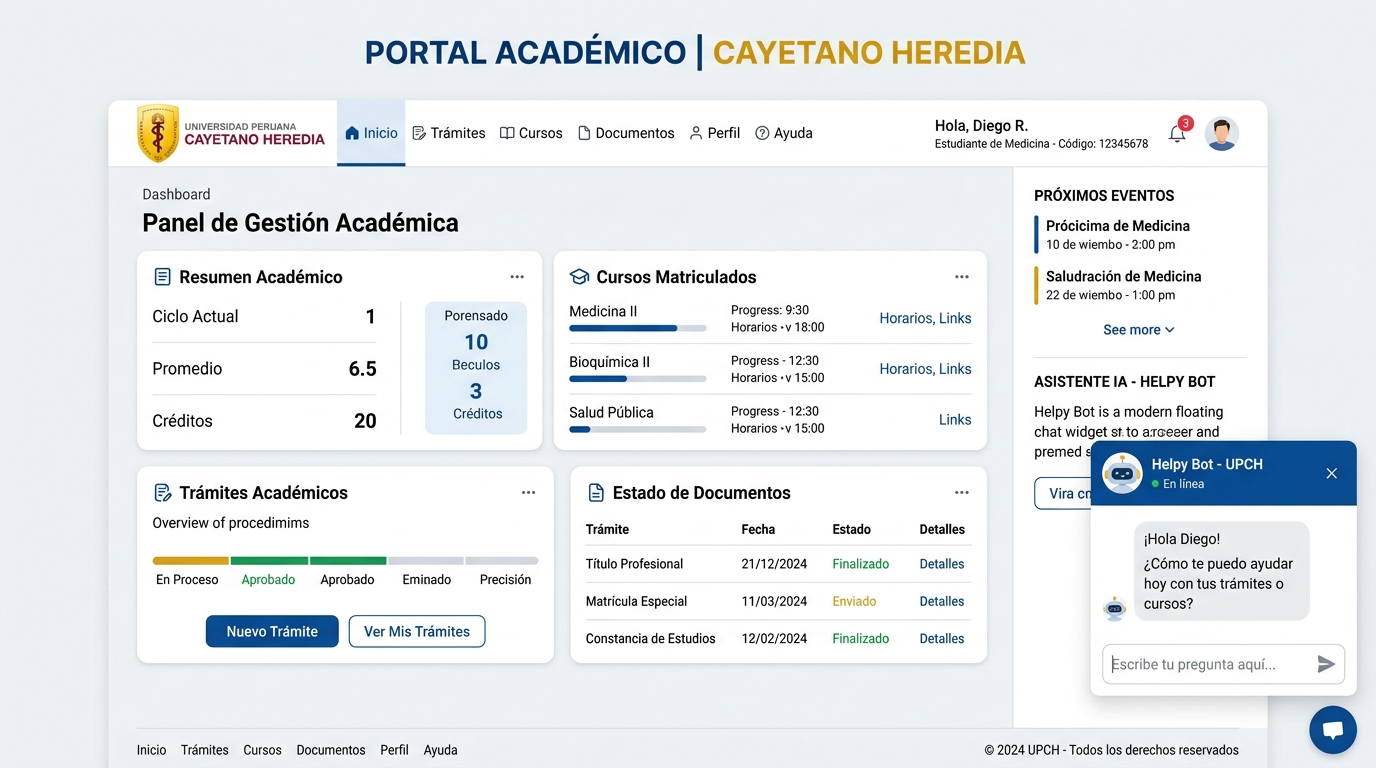
Task: Open the Trámites navigation tab
Action: click(x=449, y=133)
